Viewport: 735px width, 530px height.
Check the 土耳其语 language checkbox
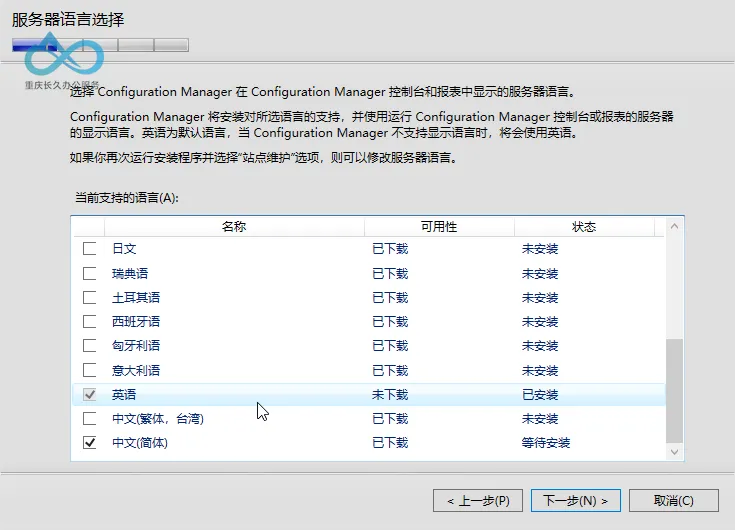(x=90, y=298)
